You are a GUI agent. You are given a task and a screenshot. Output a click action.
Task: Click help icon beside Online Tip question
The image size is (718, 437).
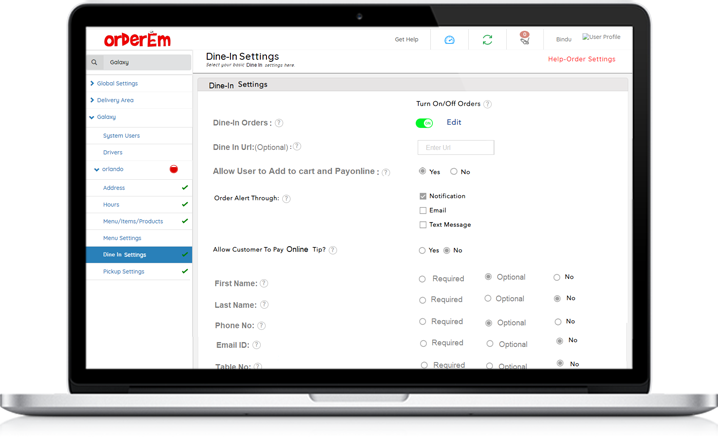point(333,250)
